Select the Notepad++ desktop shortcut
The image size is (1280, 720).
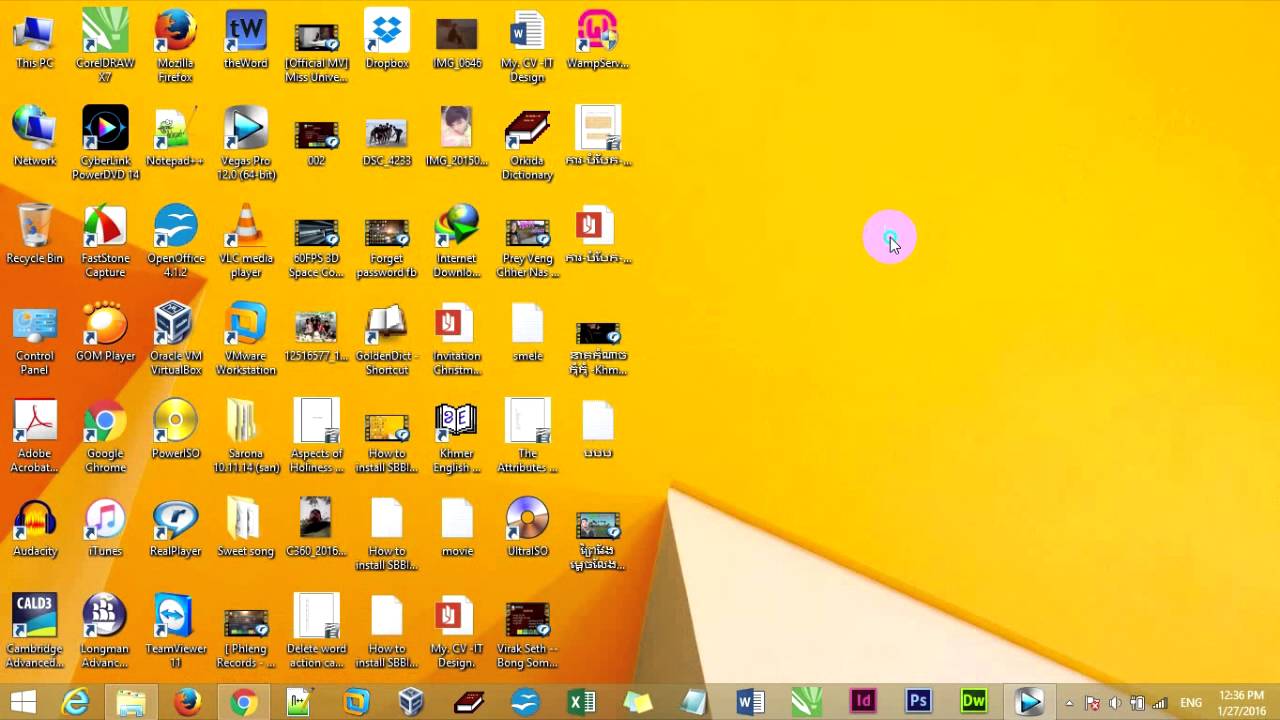(175, 137)
